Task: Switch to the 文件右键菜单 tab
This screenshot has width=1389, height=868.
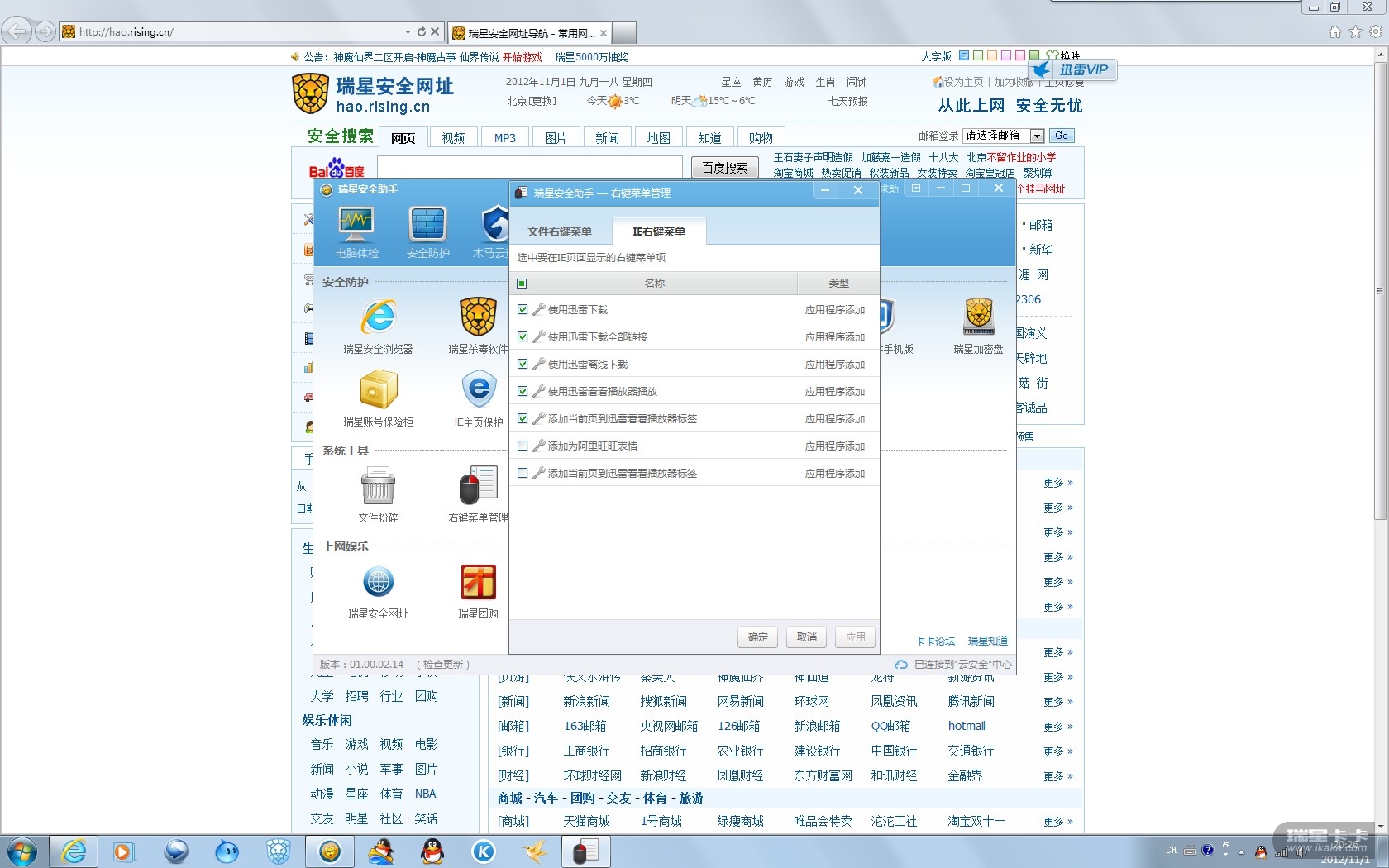Action: (x=560, y=231)
